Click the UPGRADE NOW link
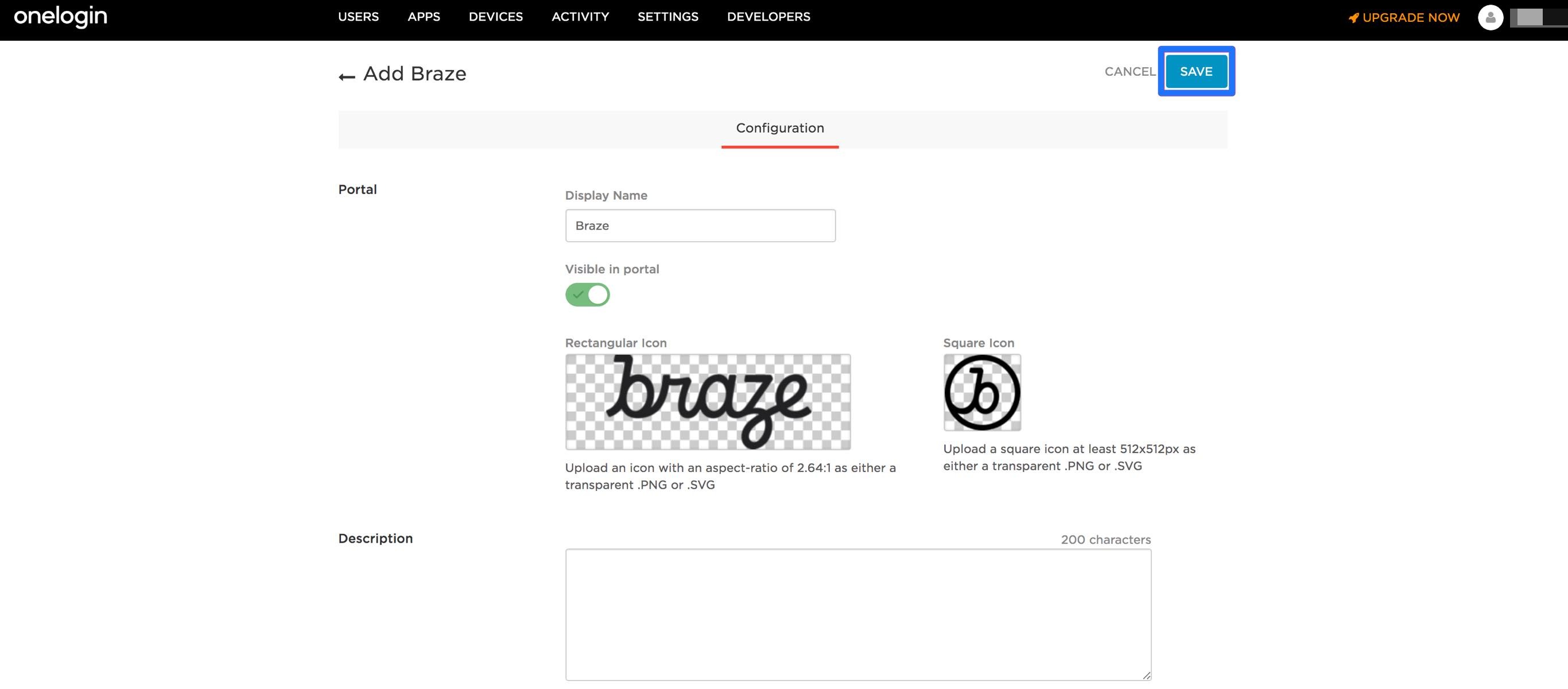 pyautogui.click(x=1410, y=18)
